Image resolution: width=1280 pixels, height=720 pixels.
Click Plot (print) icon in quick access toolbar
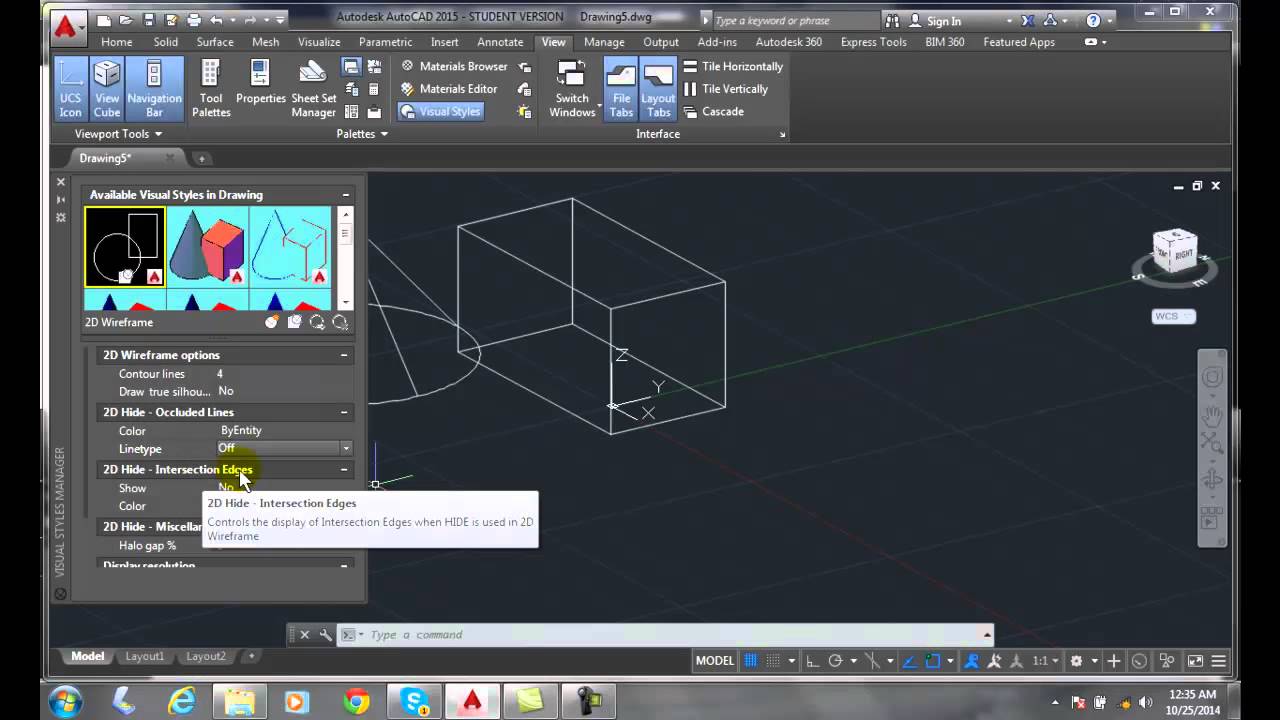coord(193,19)
